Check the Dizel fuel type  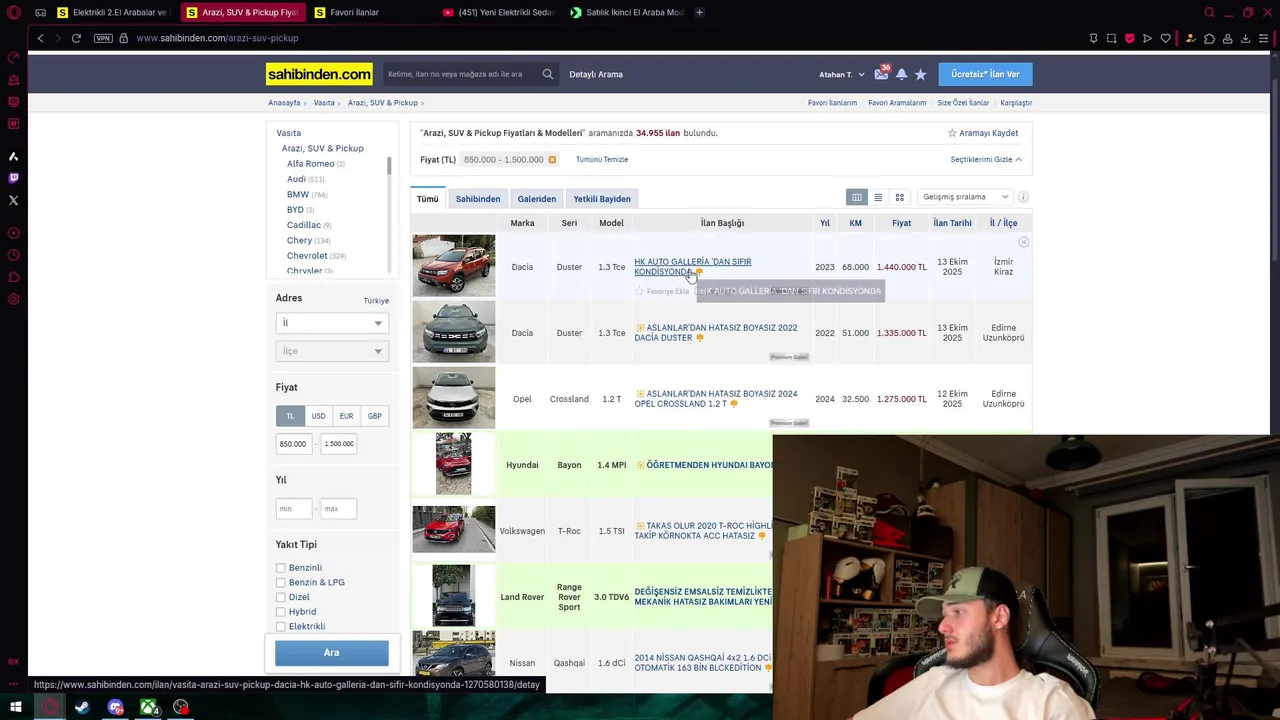(x=281, y=597)
